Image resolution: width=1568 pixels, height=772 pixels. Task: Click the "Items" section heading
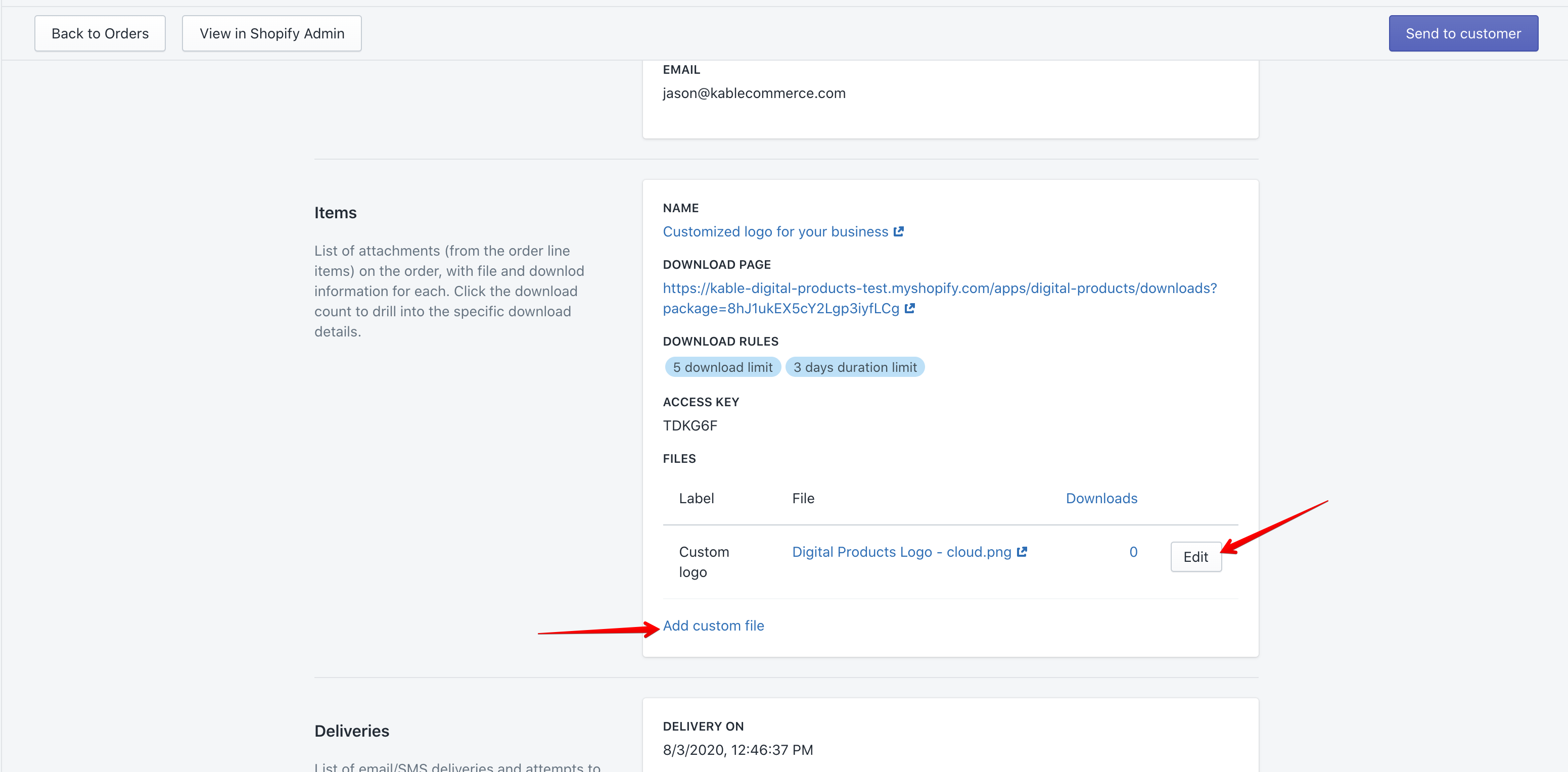[336, 212]
